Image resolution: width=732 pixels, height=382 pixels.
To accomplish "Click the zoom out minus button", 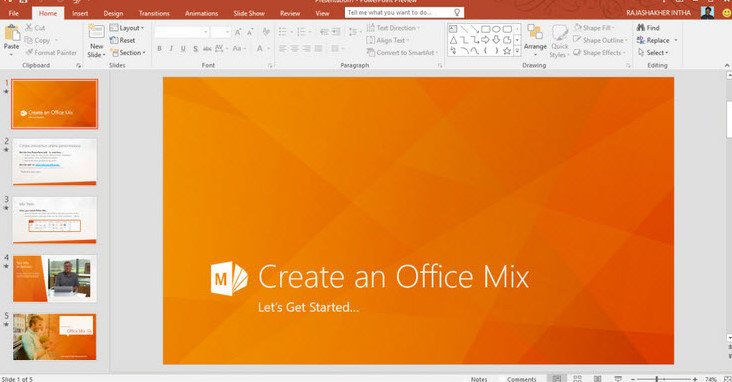I will pyautogui.click(x=633, y=379).
